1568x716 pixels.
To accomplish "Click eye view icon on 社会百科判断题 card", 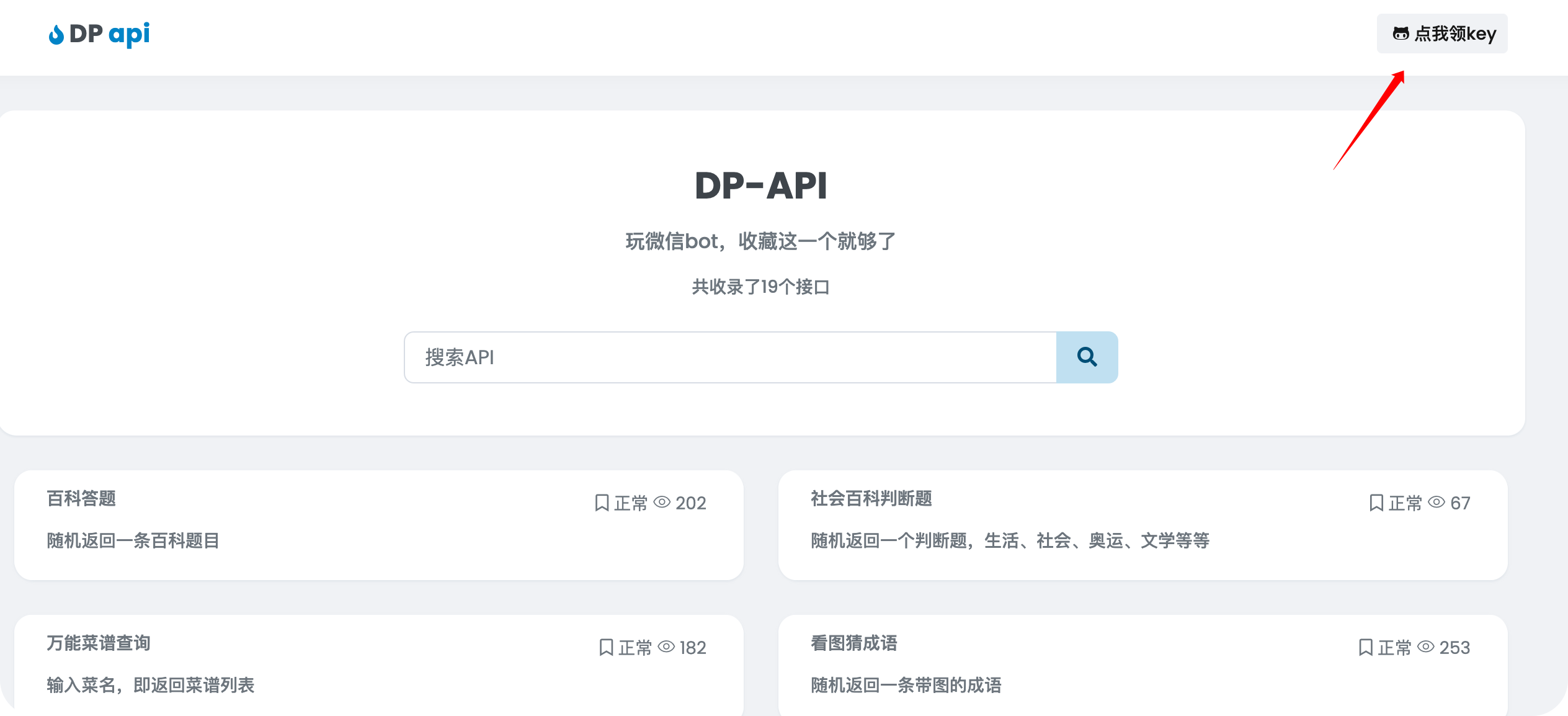I will [1437, 502].
